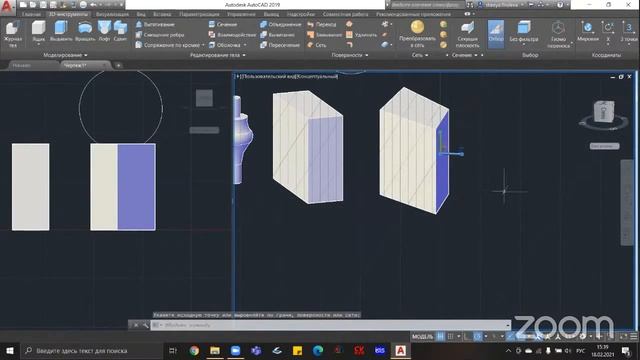Switch to the Параметризация ribbon tab

pos(199,14)
